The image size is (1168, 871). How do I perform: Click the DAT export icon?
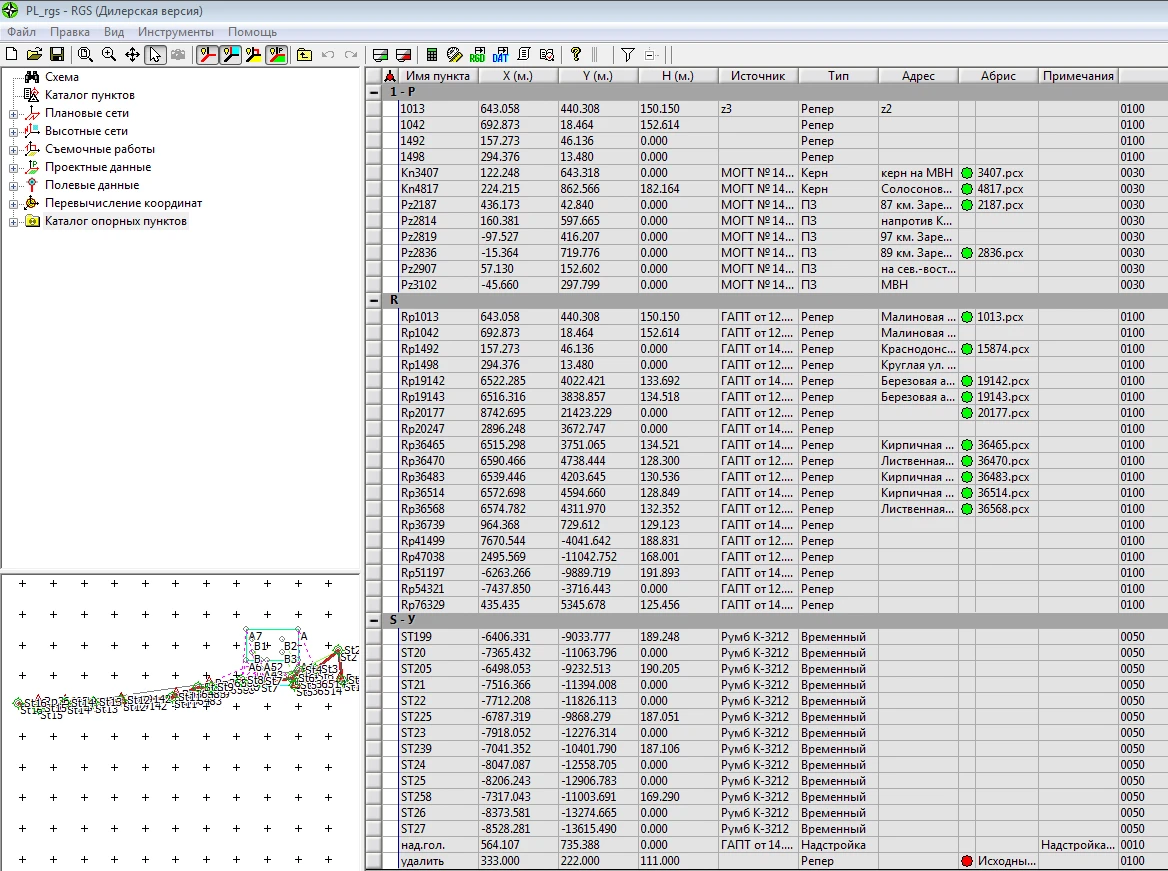coord(500,55)
